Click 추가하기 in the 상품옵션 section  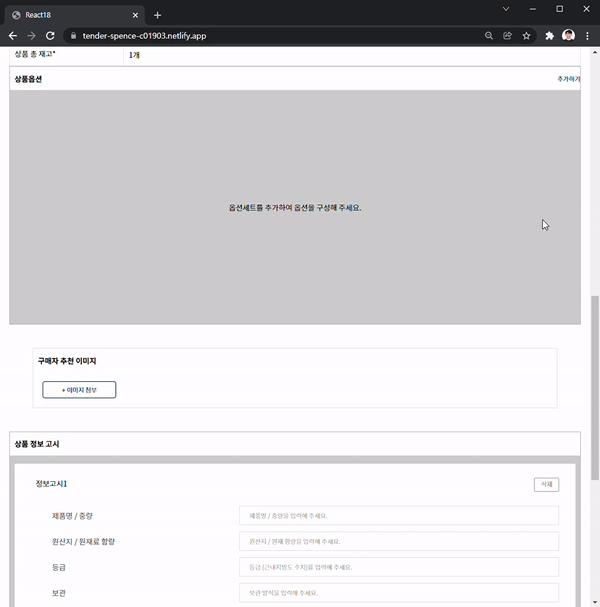(x=568, y=78)
